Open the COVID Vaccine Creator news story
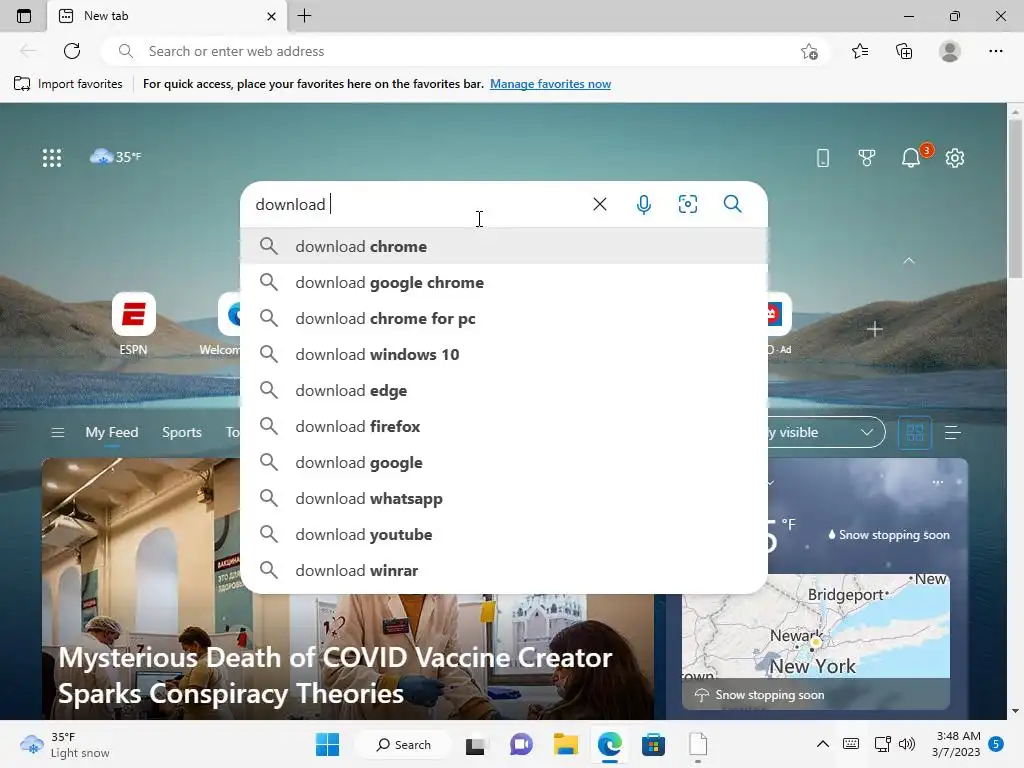The image size is (1024, 768). (x=335, y=675)
